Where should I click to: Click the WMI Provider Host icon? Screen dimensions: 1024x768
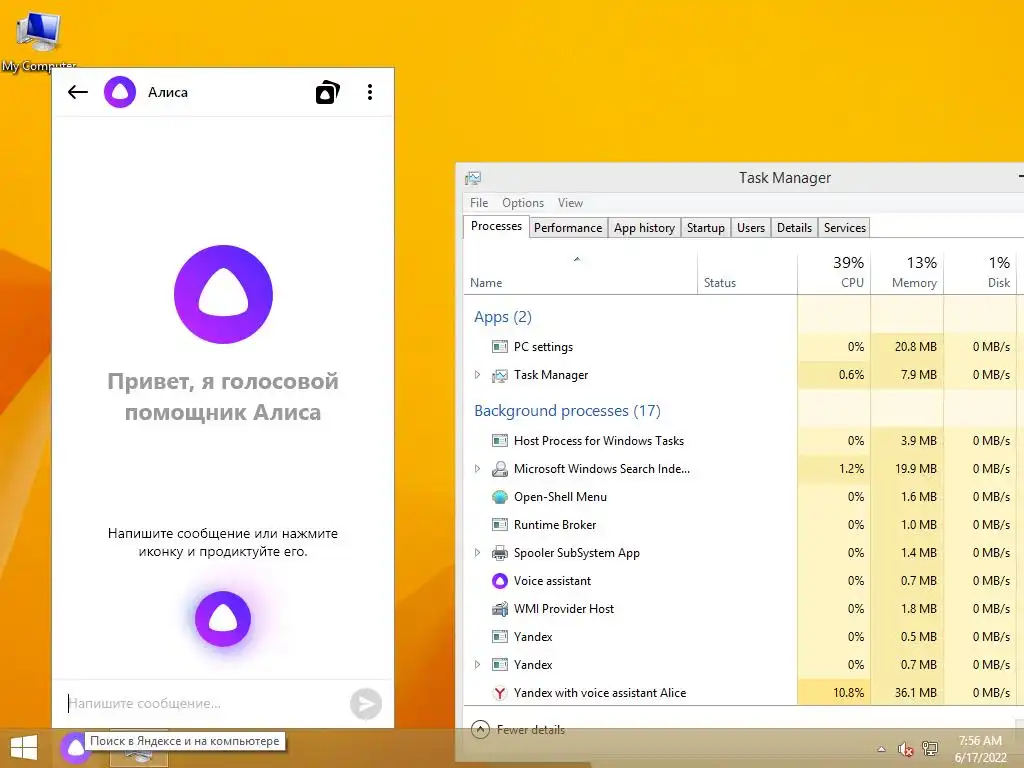(x=500, y=609)
